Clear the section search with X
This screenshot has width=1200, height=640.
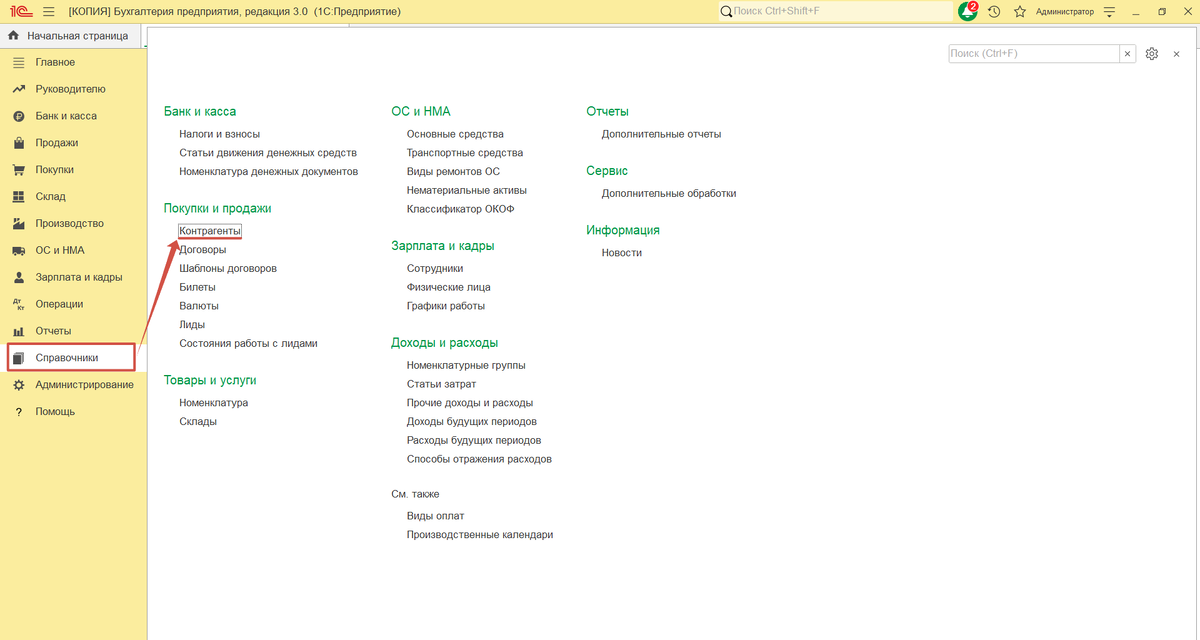coord(1128,54)
